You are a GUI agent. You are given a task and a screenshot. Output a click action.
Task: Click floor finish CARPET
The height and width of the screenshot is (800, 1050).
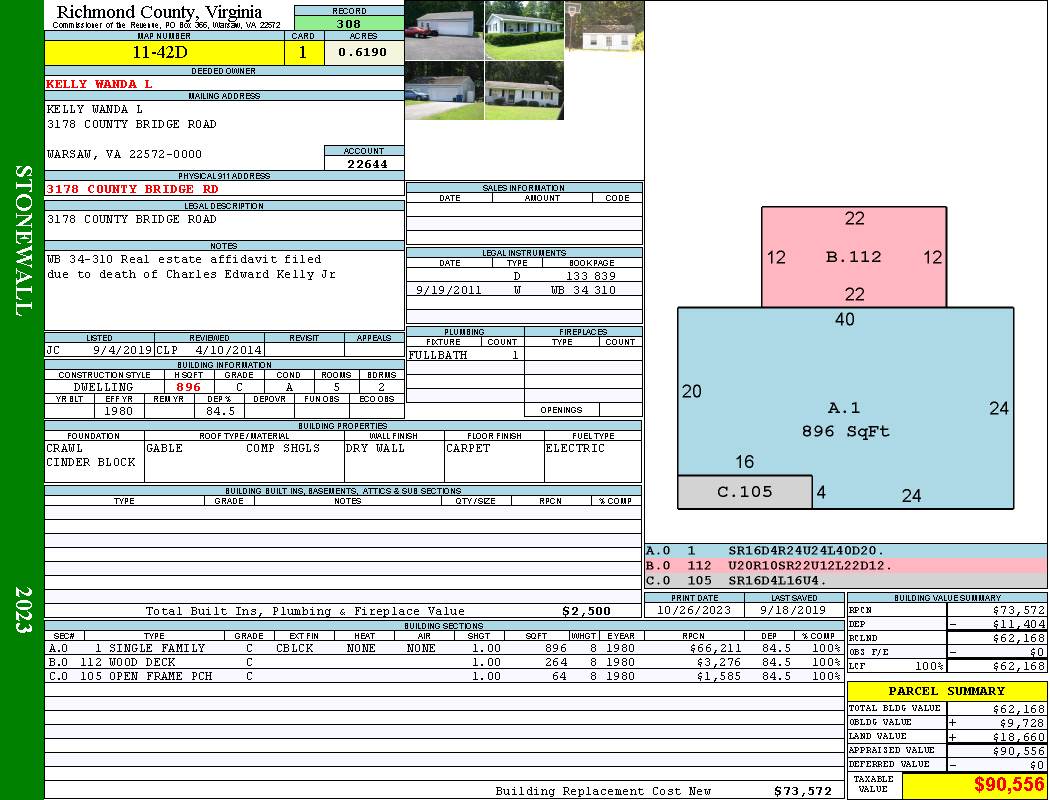tap(468, 448)
